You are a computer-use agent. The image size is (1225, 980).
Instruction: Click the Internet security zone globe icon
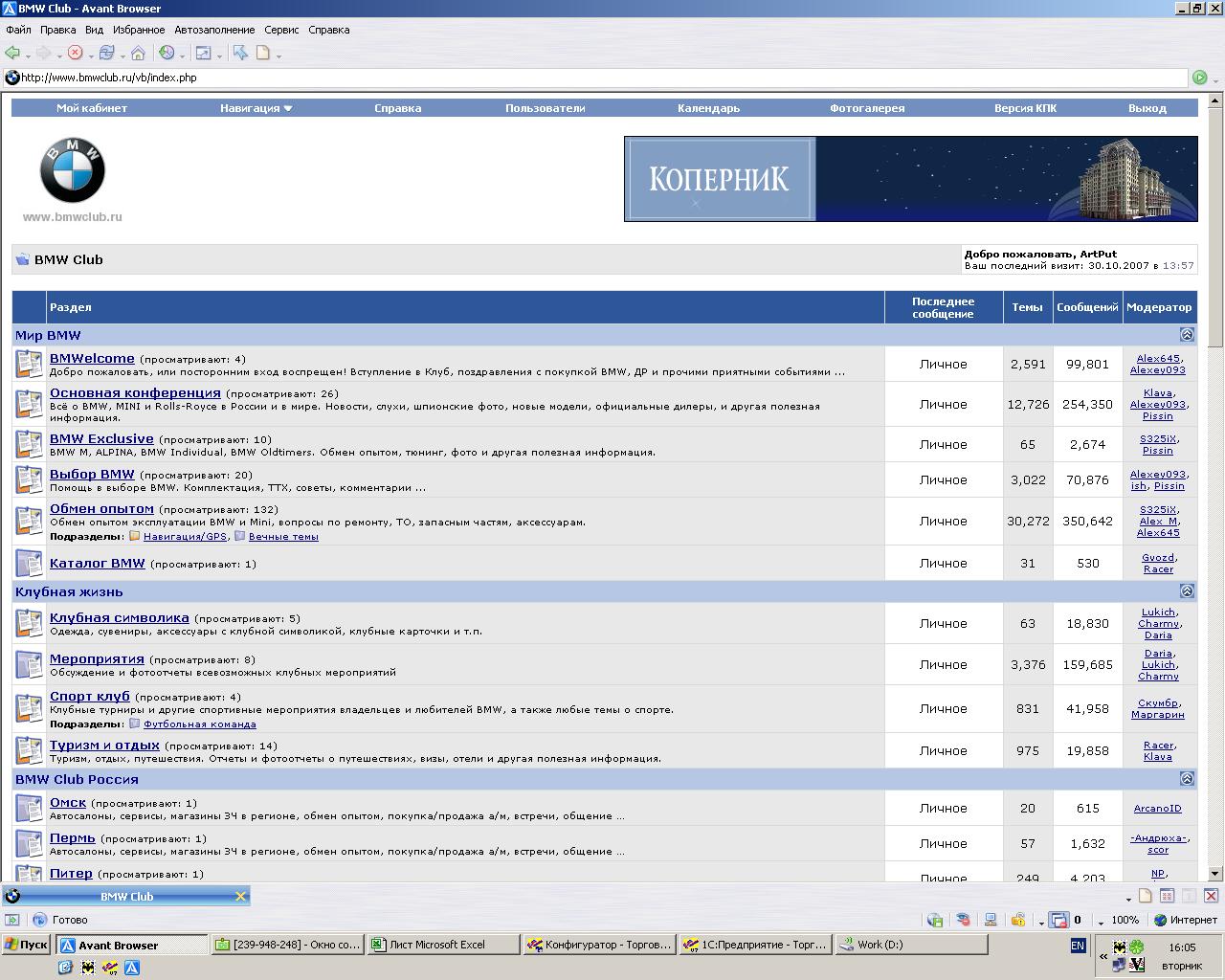click(x=1161, y=920)
